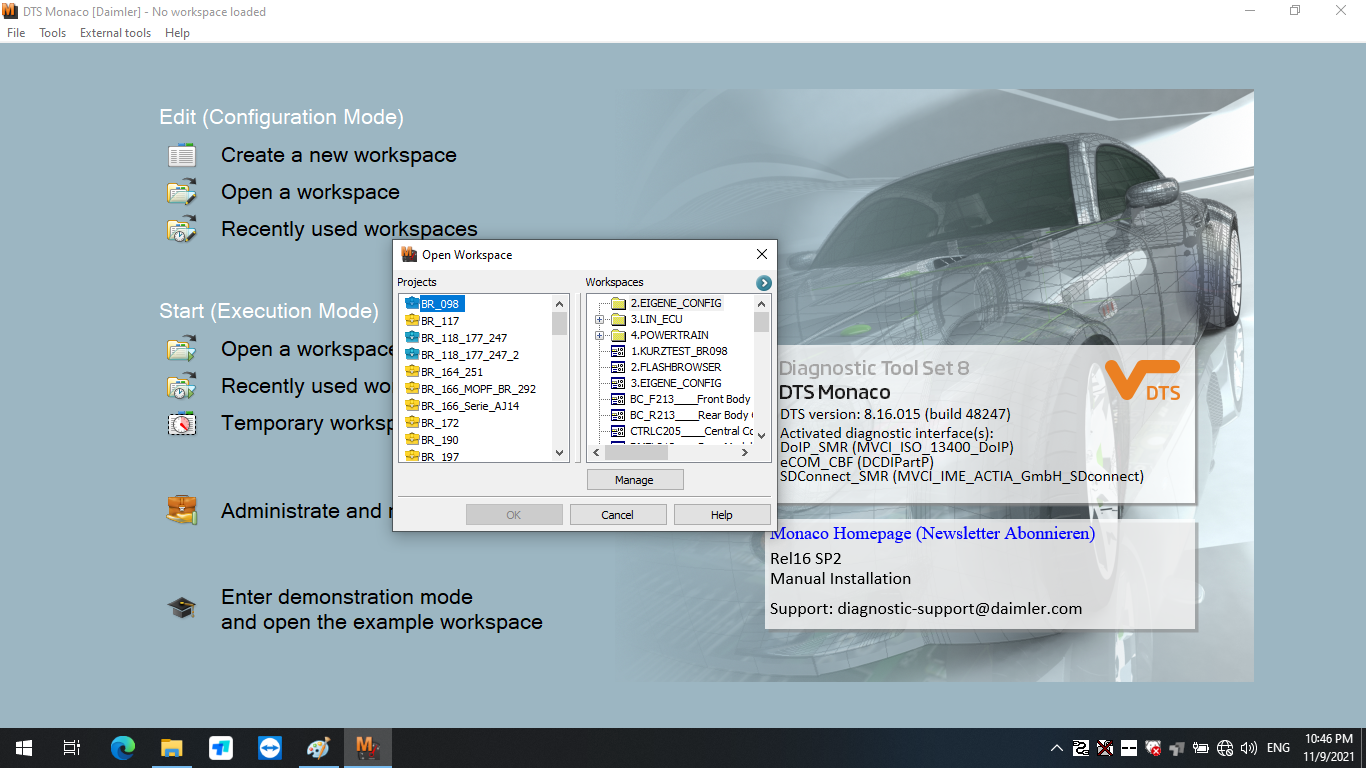The width and height of the screenshot is (1366, 768).
Task: Open the Tools menu
Action: point(52,32)
